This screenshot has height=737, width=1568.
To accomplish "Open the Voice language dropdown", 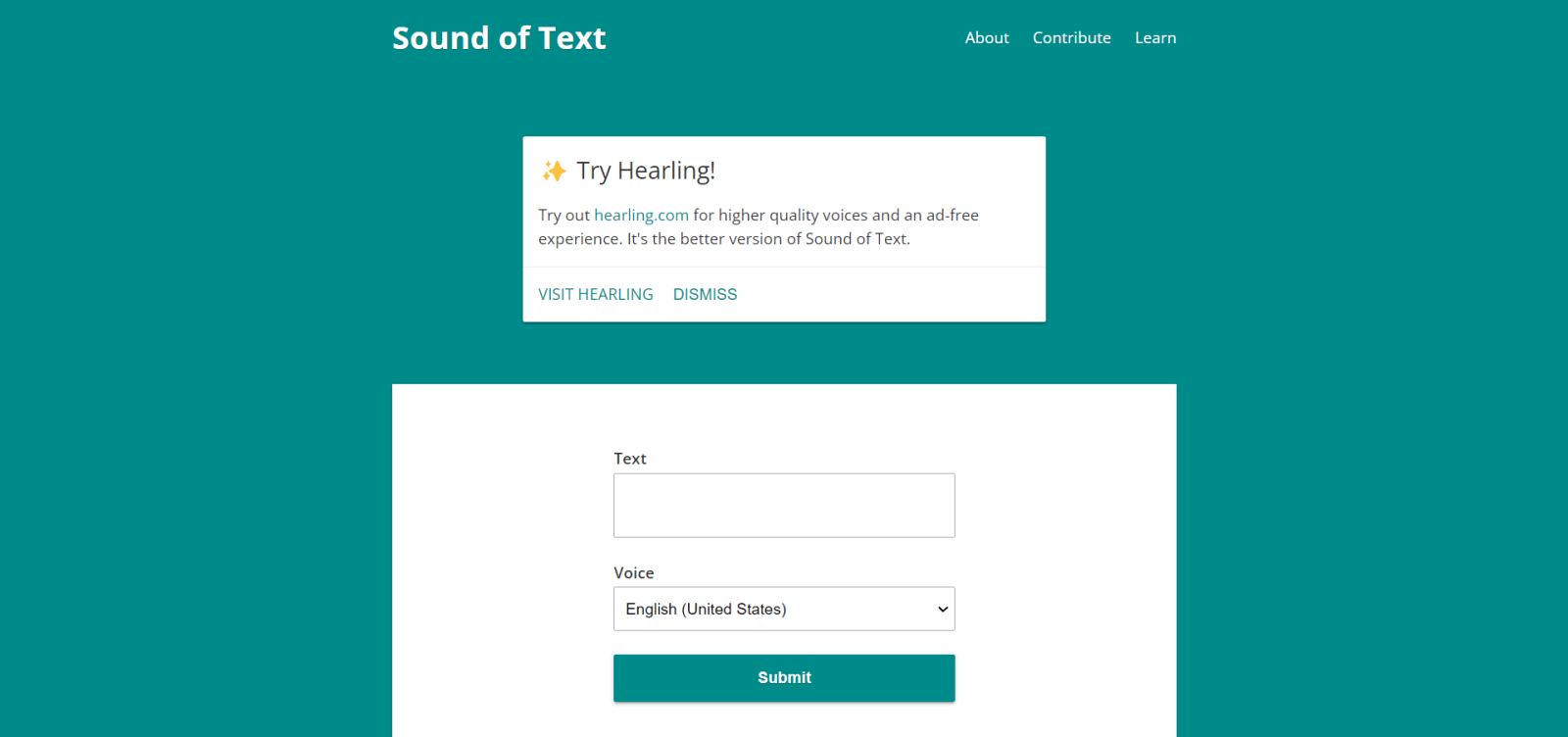I will tap(783, 609).
